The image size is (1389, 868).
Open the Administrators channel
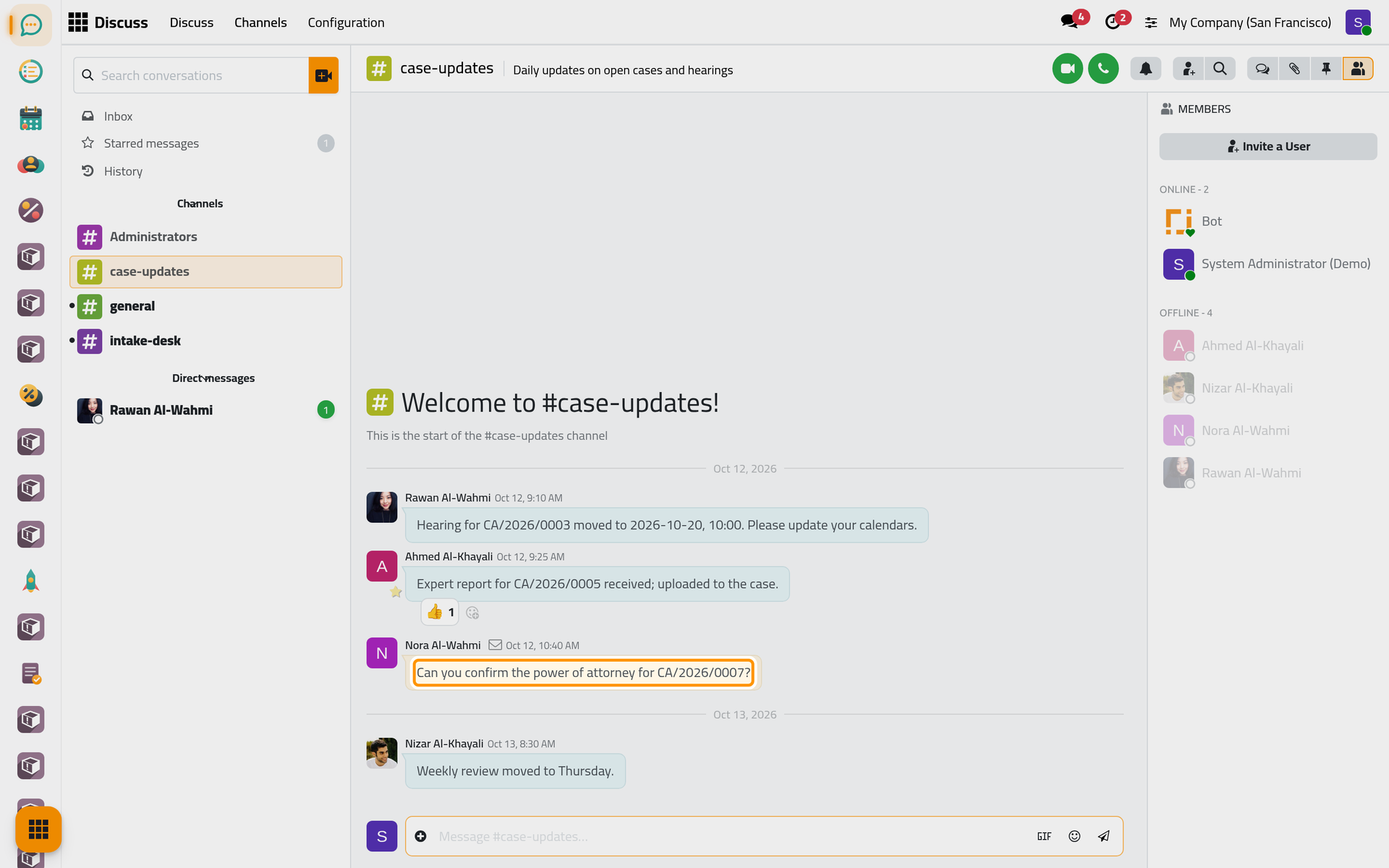pyautogui.click(x=205, y=237)
